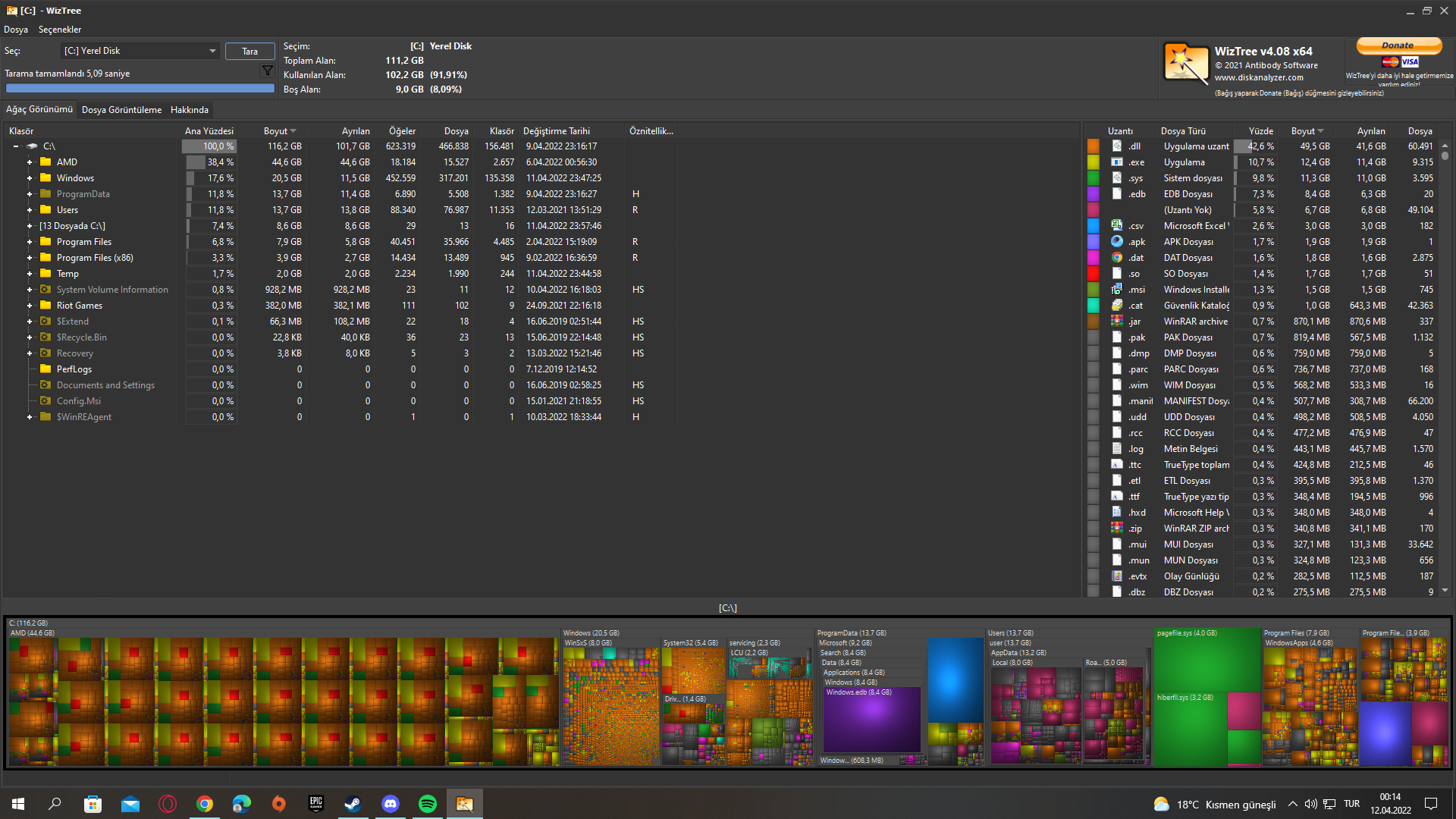
Task: Open Steam from the taskbar
Action: (x=353, y=804)
